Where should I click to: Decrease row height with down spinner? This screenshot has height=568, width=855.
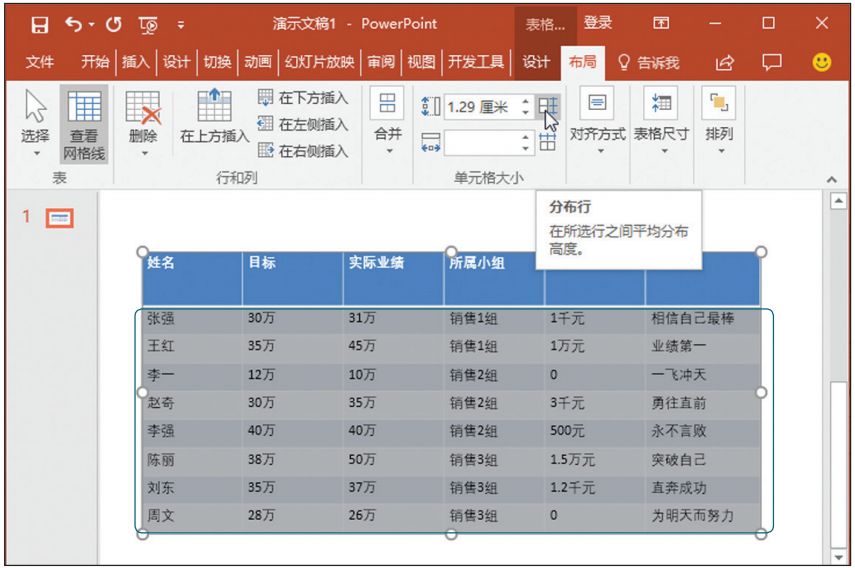click(525, 113)
